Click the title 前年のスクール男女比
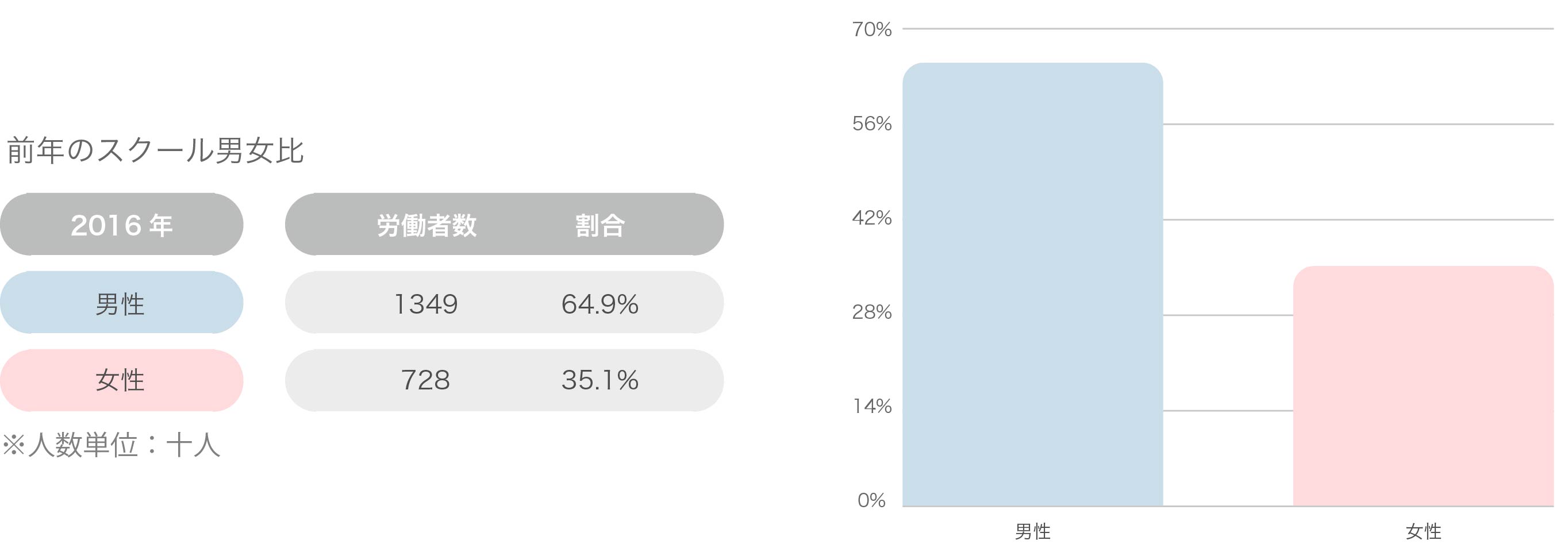1568x556 pixels. [x=155, y=150]
